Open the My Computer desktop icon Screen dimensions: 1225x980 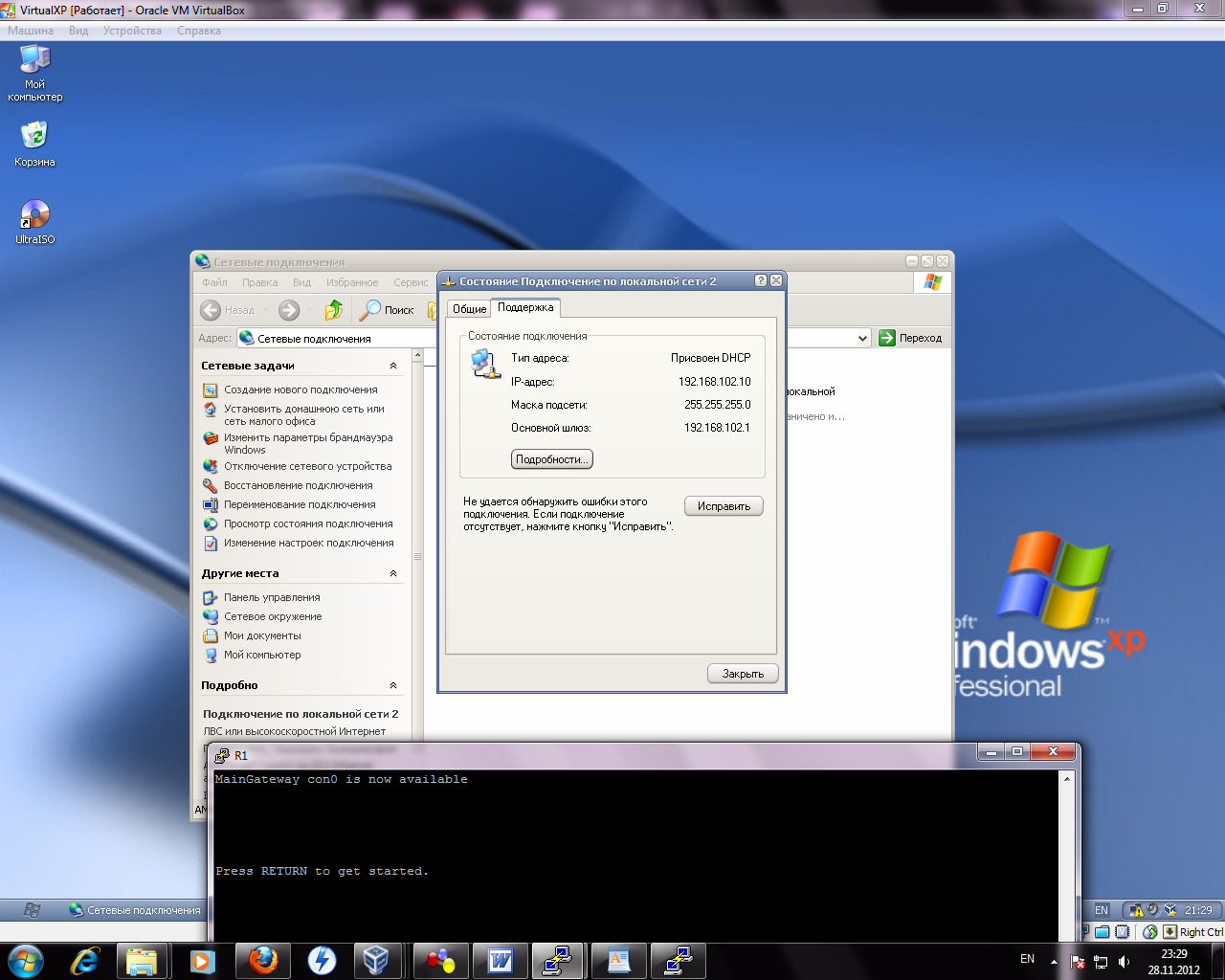(35, 73)
